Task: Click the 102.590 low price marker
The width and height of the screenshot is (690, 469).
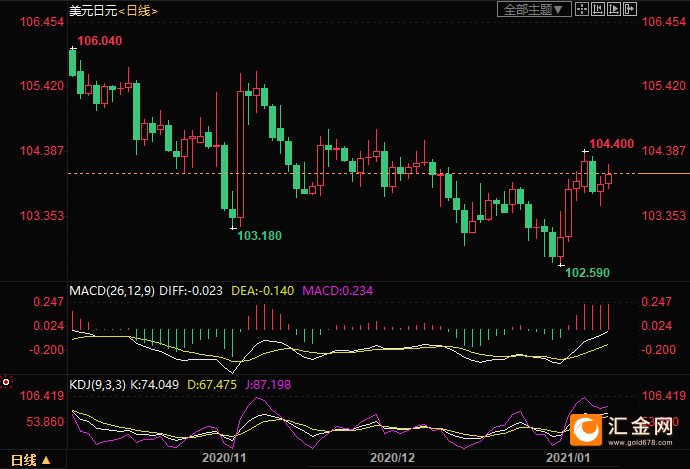Action: (587, 273)
